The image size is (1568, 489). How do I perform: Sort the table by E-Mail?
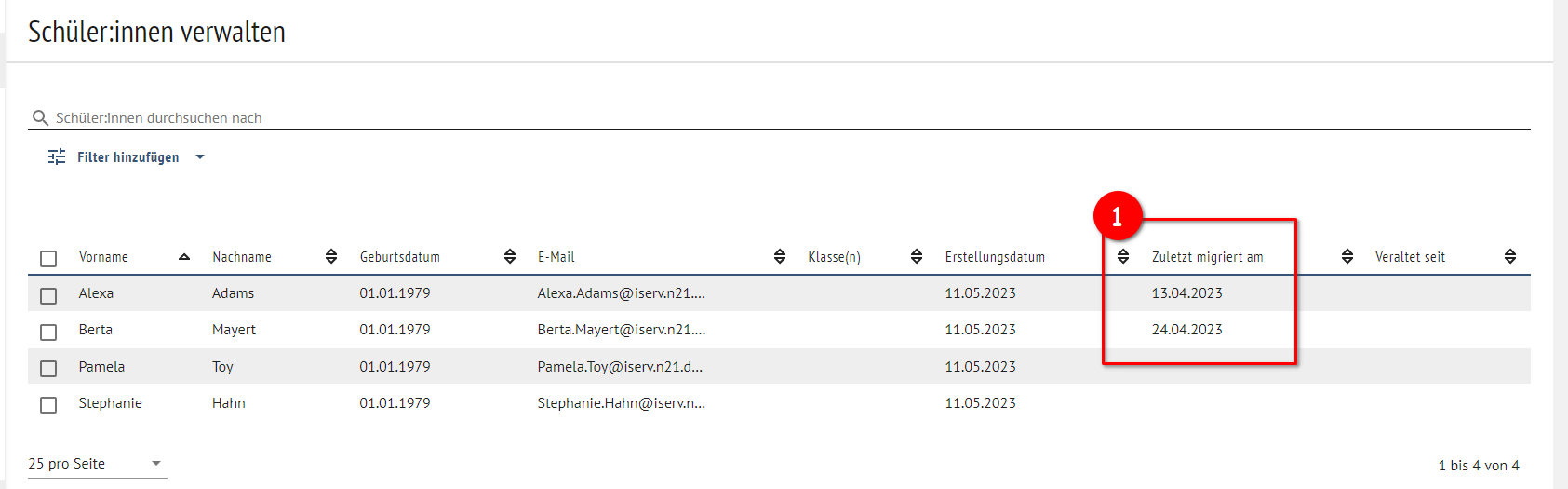(780, 257)
